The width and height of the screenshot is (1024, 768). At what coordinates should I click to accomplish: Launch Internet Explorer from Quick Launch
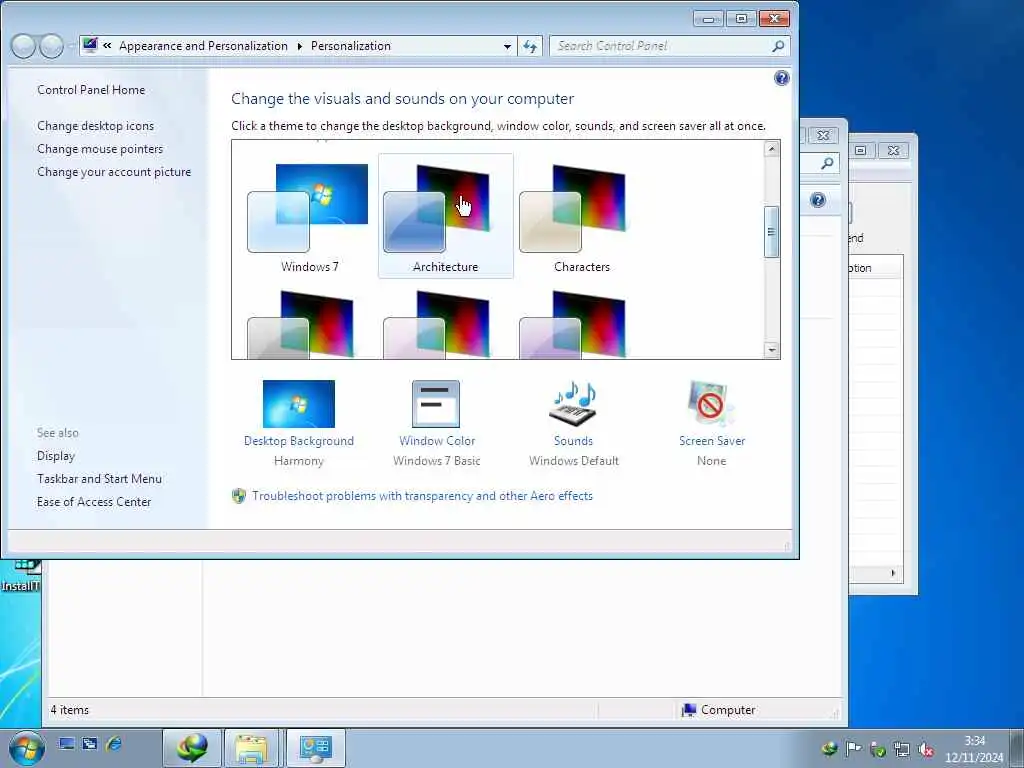click(114, 743)
